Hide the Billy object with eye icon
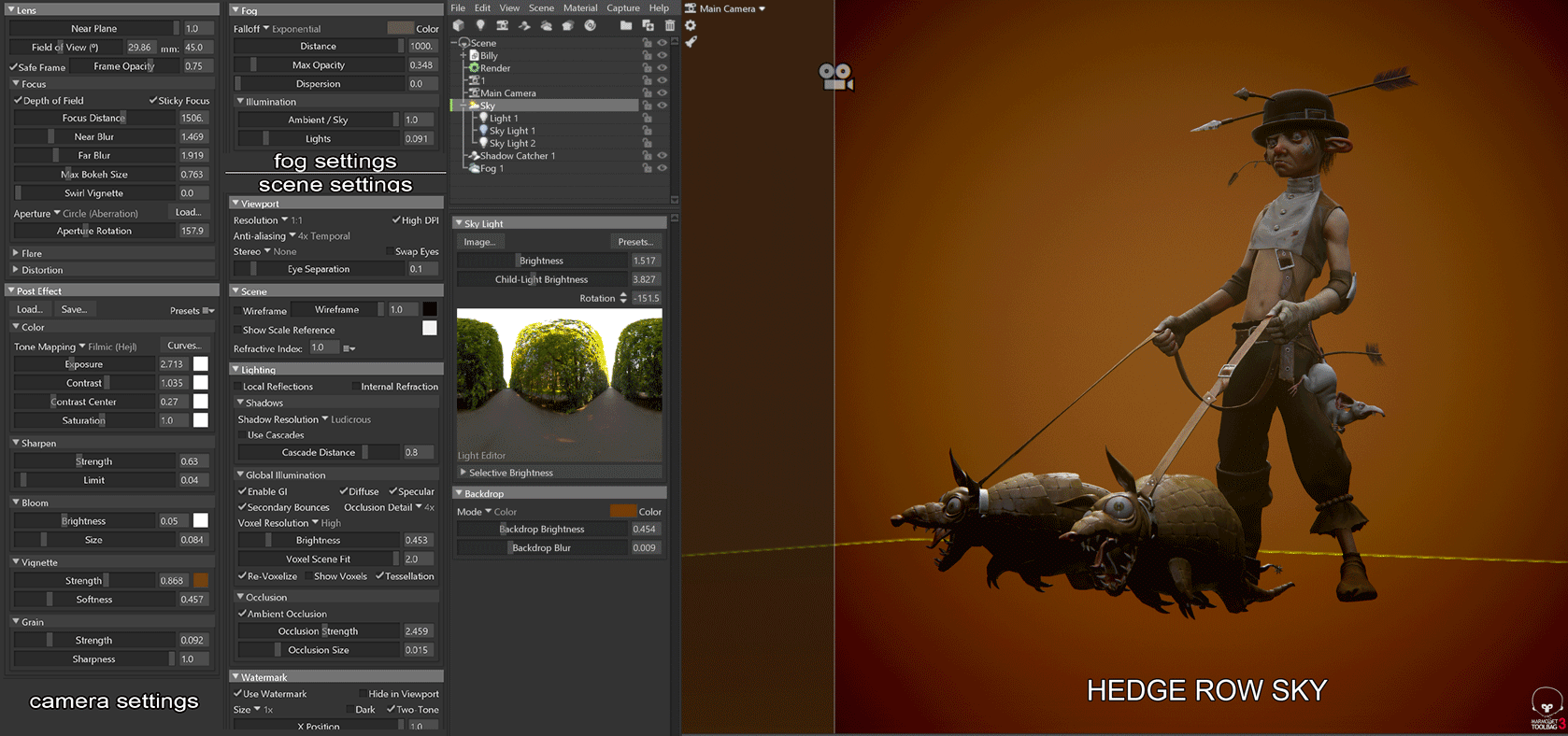Image resolution: width=1568 pixels, height=736 pixels. [662, 55]
